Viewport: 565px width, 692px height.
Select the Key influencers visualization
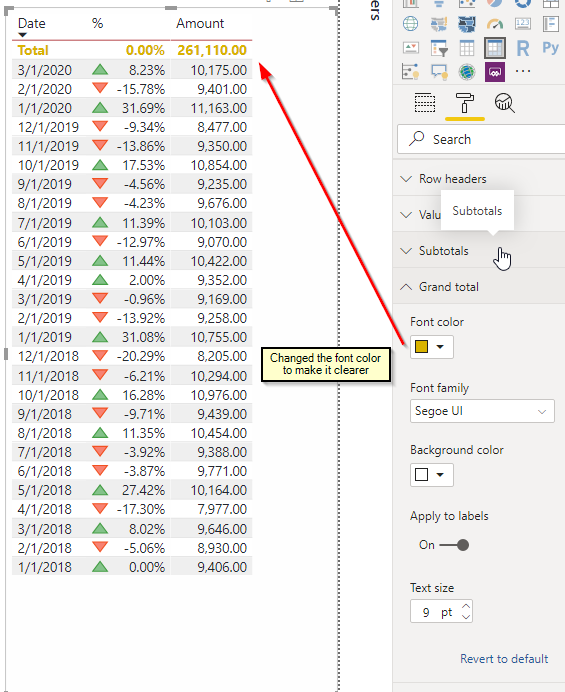point(411,71)
